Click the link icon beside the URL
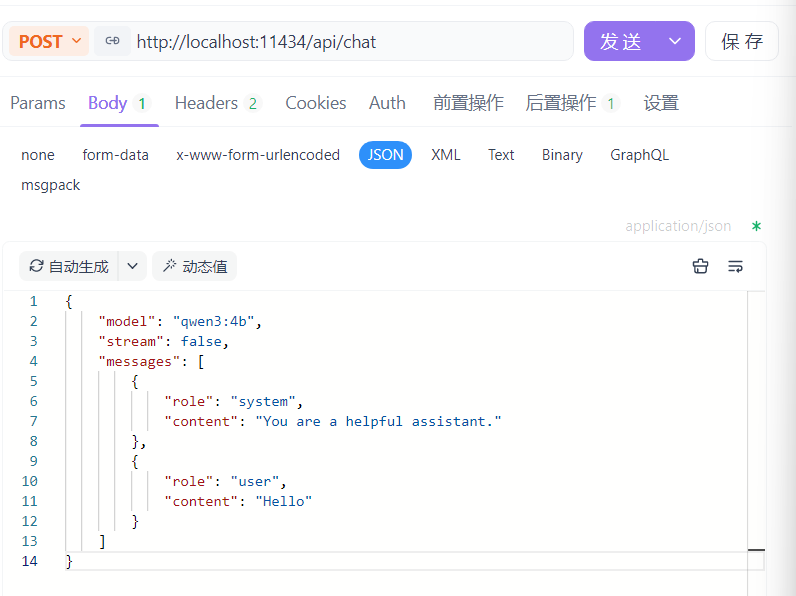Viewport: 796px width, 596px height. click(x=112, y=41)
